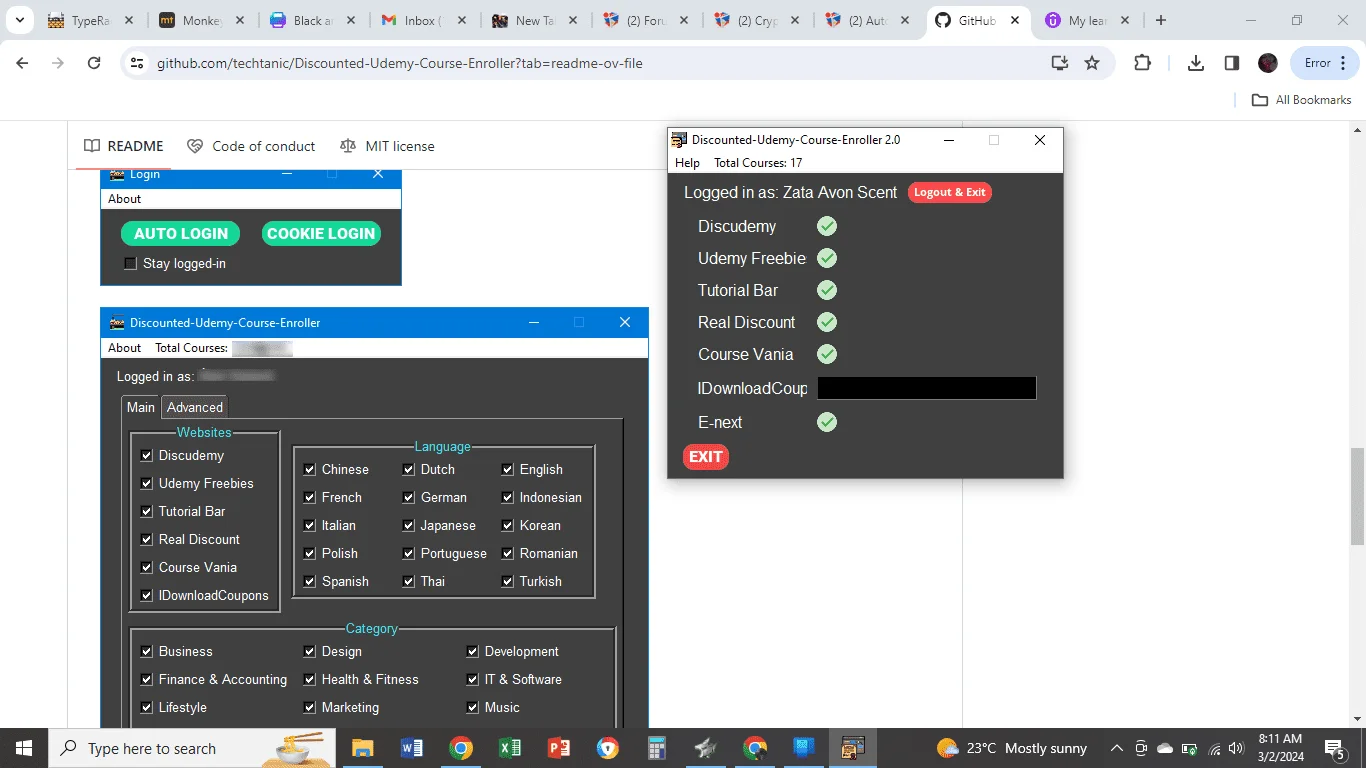Open the notifications center icon
The height and width of the screenshot is (768, 1366).
coord(1335,748)
